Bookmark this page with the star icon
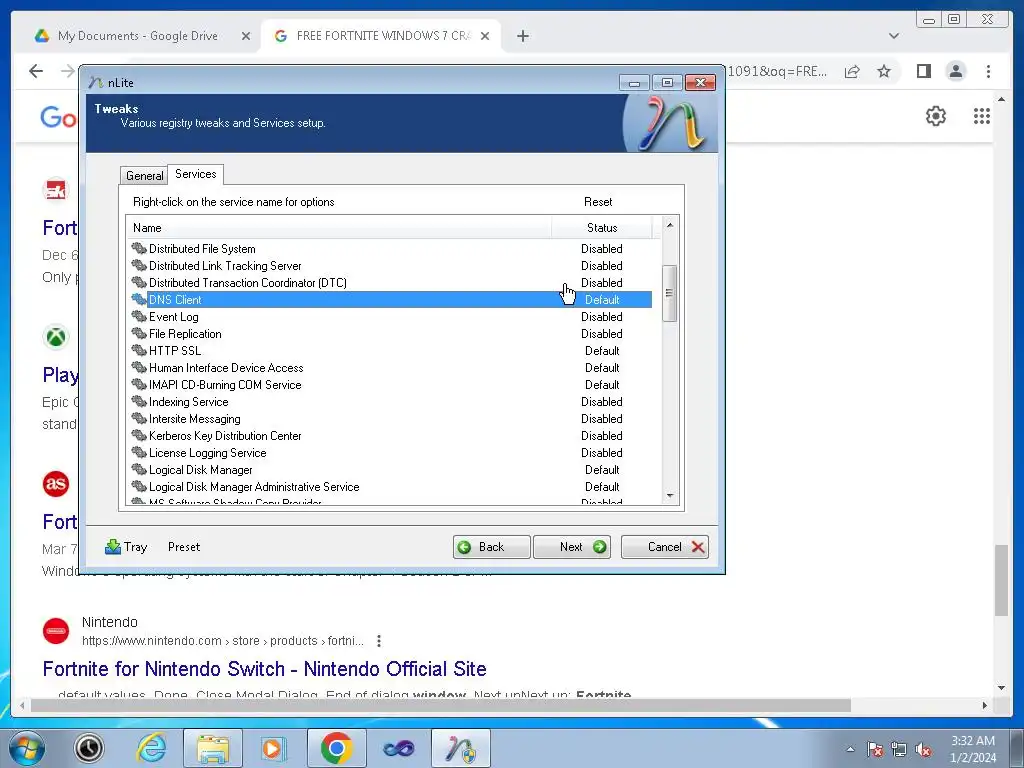This screenshot has width=1024, height=768. click(x=884, y=71)
